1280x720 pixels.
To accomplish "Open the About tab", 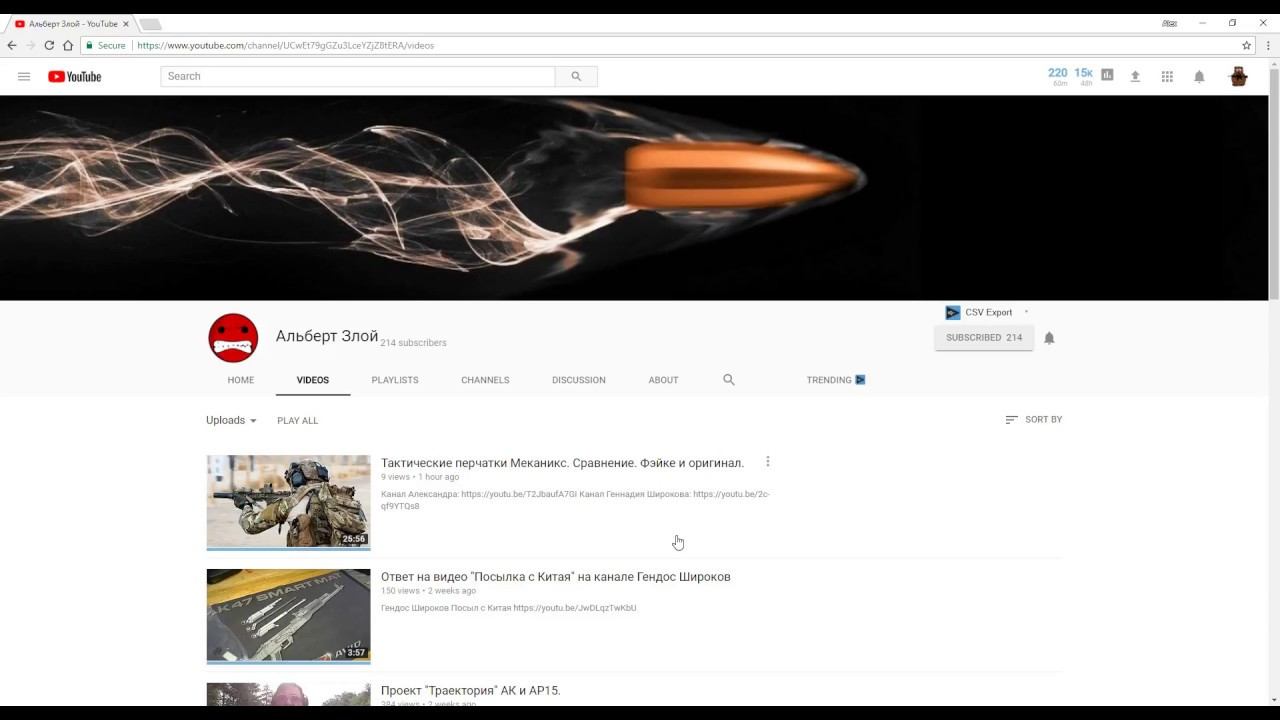I will 663,380.
